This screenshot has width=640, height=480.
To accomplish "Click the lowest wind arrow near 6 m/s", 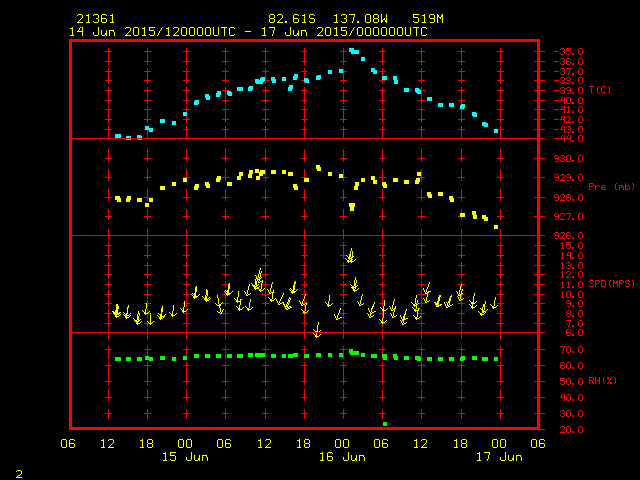I will coord(317,330).
